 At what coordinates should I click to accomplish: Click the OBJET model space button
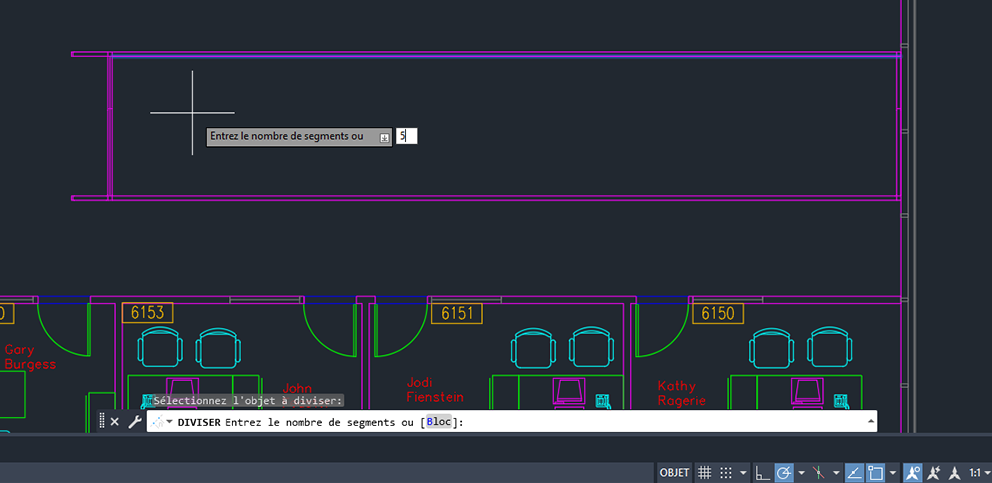click(674, 473)
